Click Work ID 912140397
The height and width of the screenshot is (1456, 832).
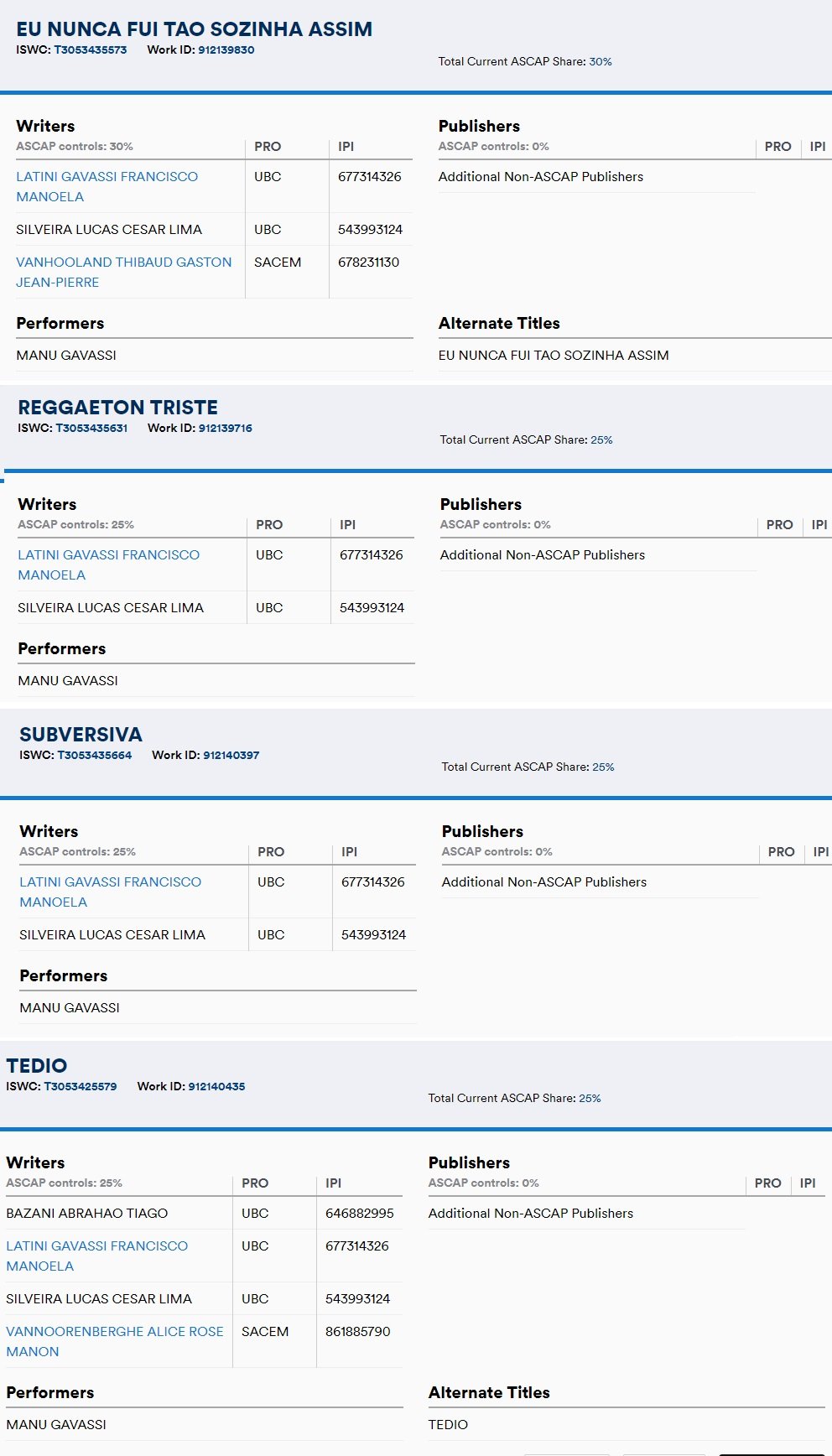(x=231, y=756)
